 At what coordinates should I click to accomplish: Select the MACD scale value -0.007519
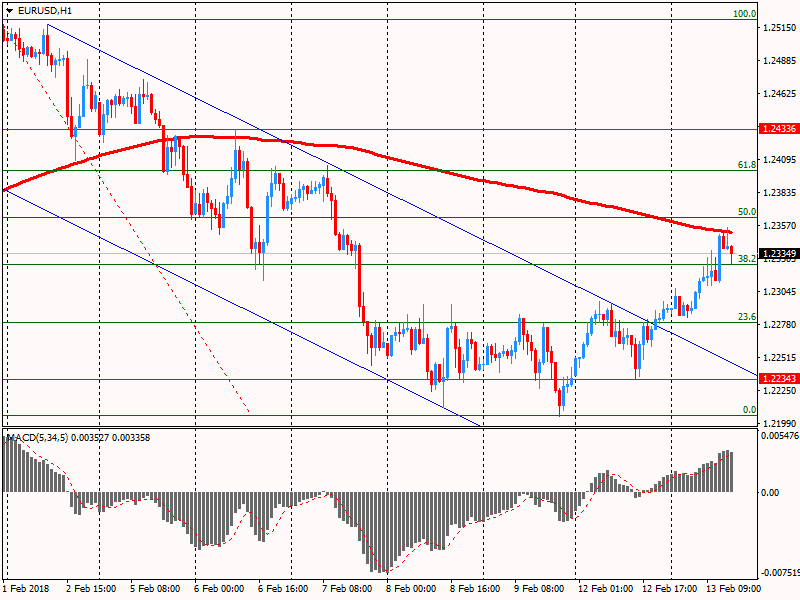pos(780,572)
